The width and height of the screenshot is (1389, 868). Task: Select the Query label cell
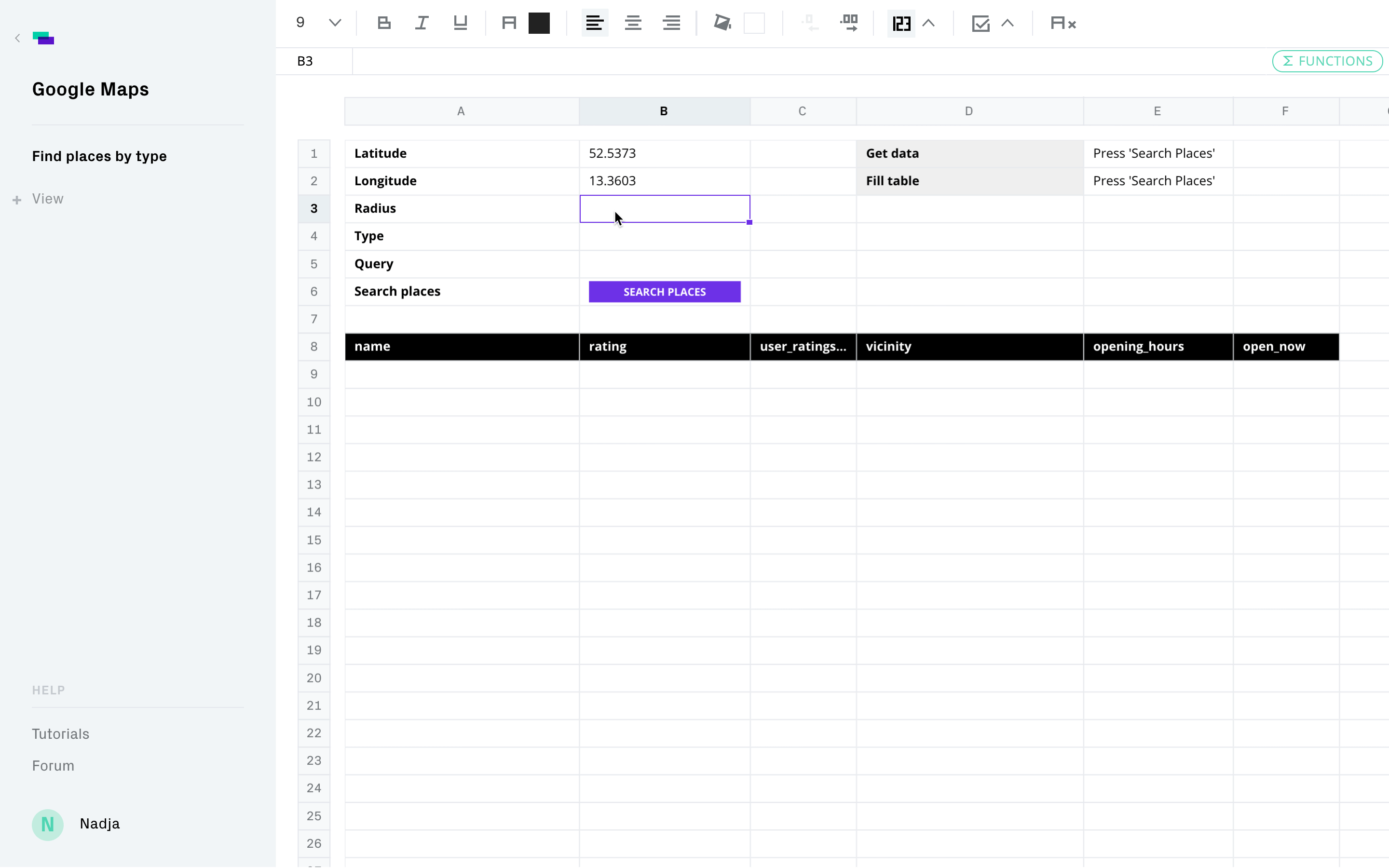click(462, 264)
